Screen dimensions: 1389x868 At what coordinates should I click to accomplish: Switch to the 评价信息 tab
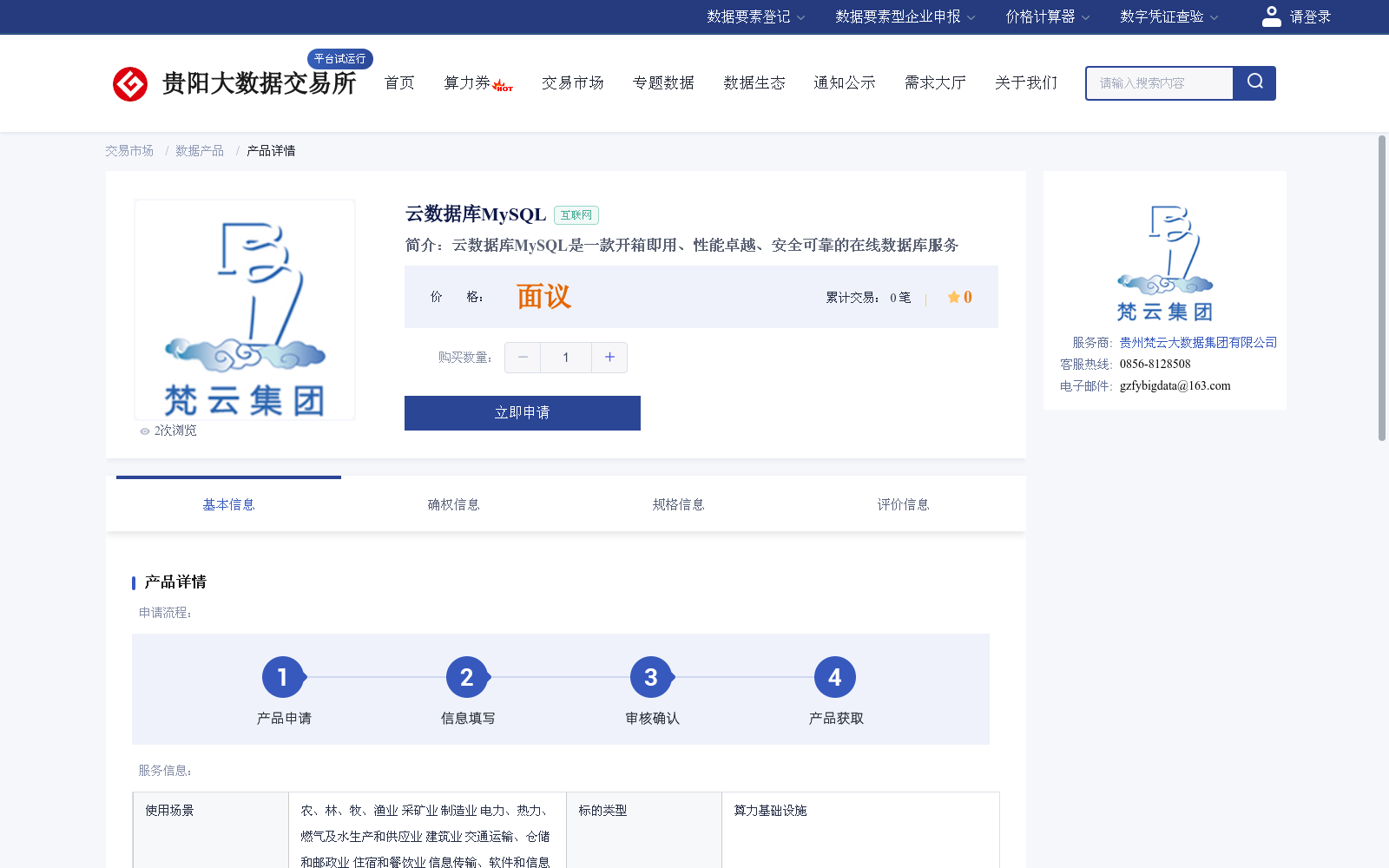pos(903,504)
